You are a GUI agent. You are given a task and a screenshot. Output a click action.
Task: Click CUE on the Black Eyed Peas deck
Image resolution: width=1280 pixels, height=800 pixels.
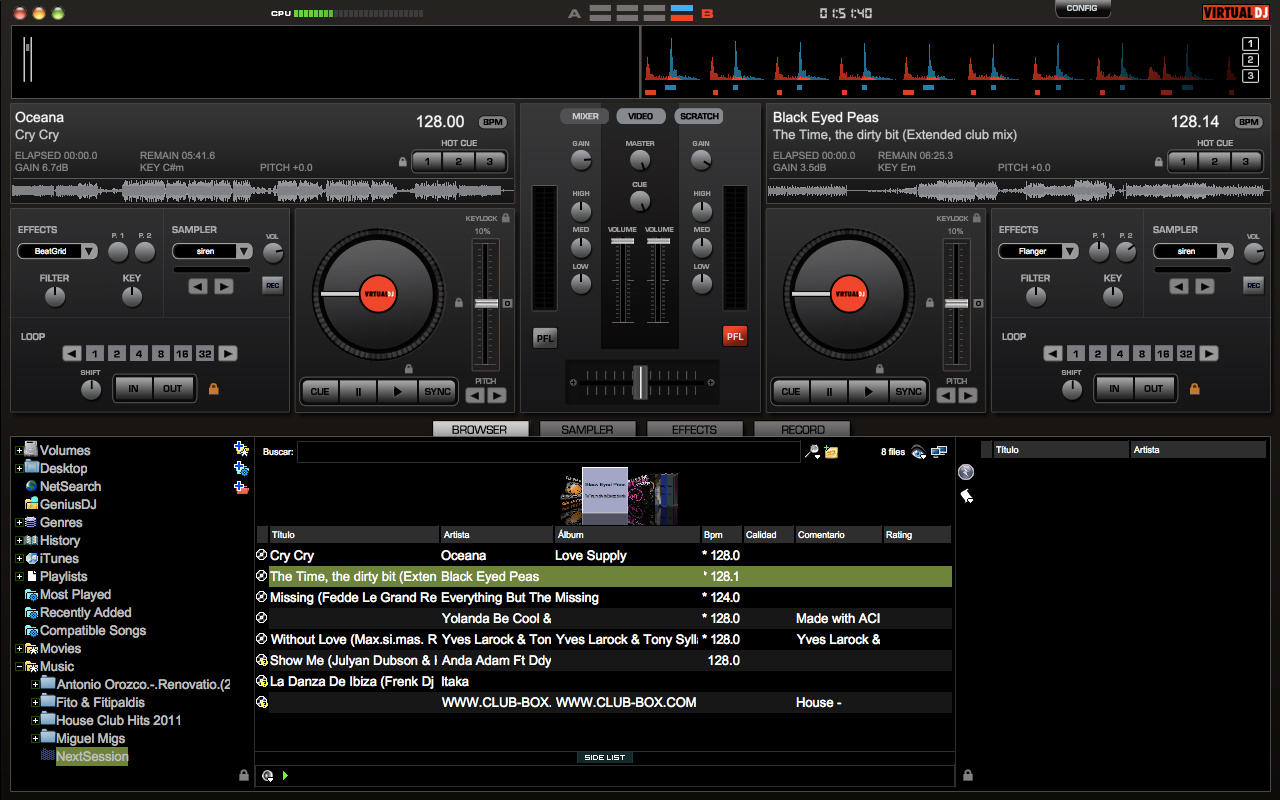(790, 391)
